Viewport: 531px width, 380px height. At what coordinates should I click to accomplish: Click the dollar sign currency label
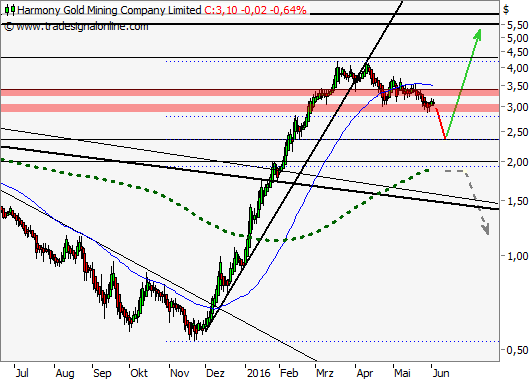506,9
